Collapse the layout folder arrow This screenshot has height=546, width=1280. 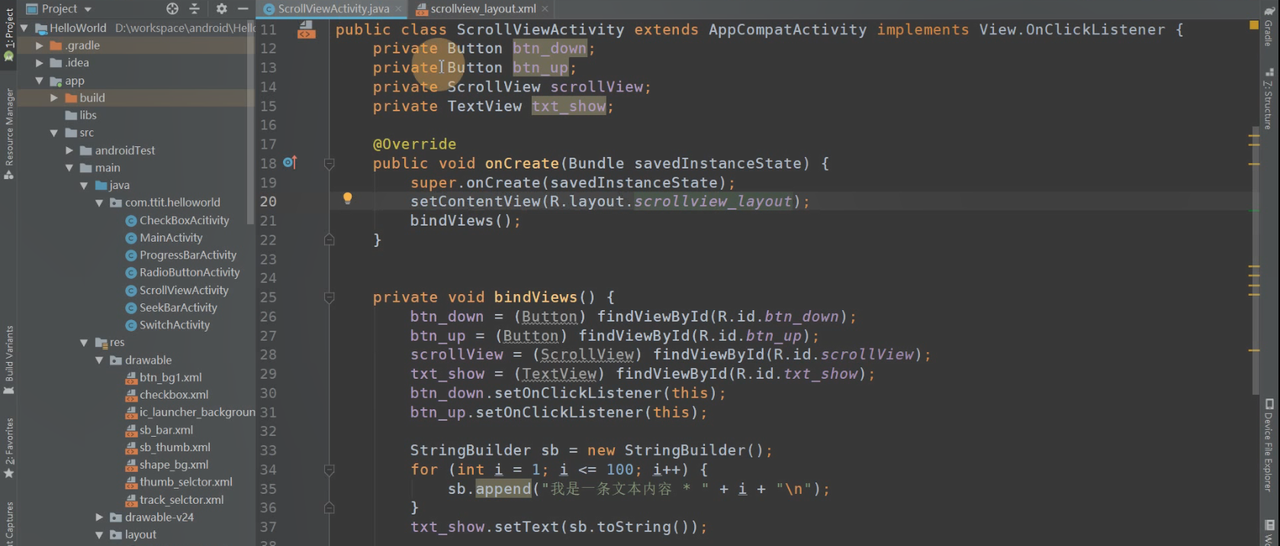tap(99, 535)
